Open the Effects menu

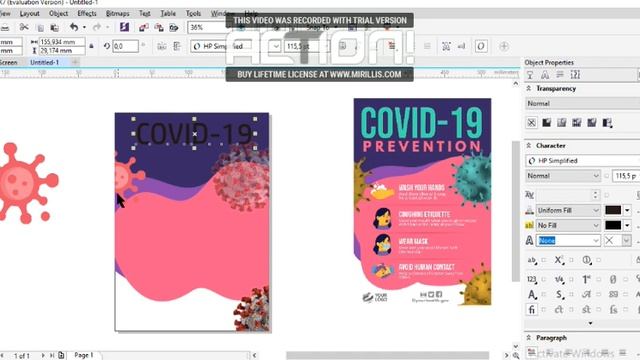tap(87, 13)
